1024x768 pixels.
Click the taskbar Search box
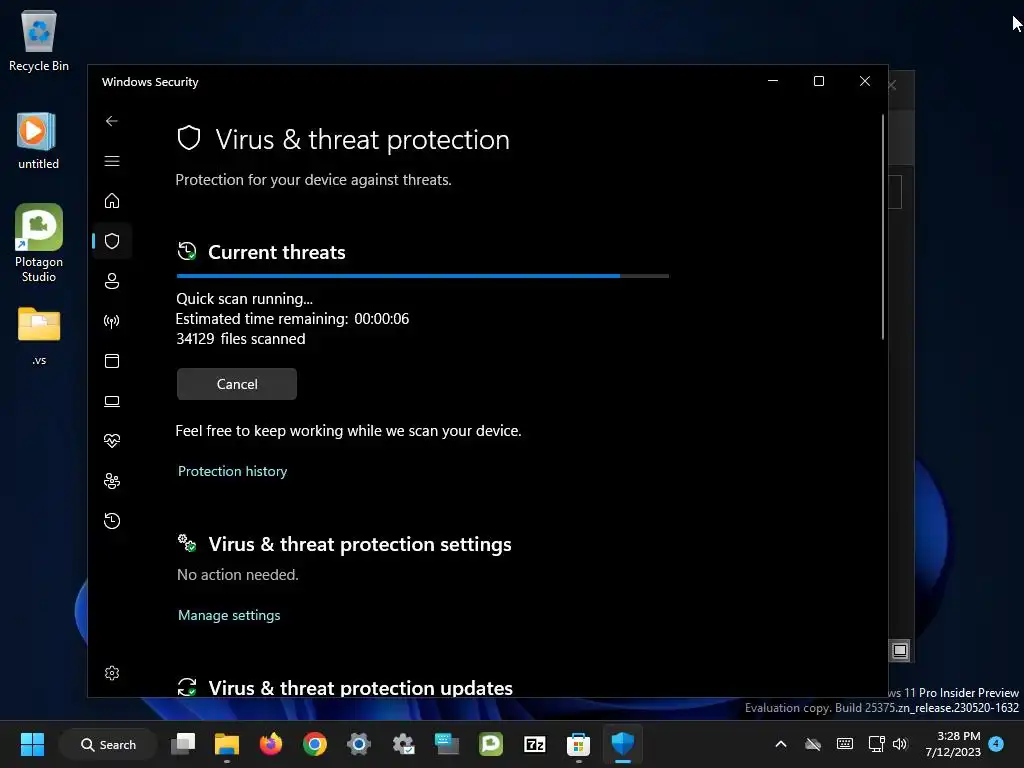click(108, 744)
